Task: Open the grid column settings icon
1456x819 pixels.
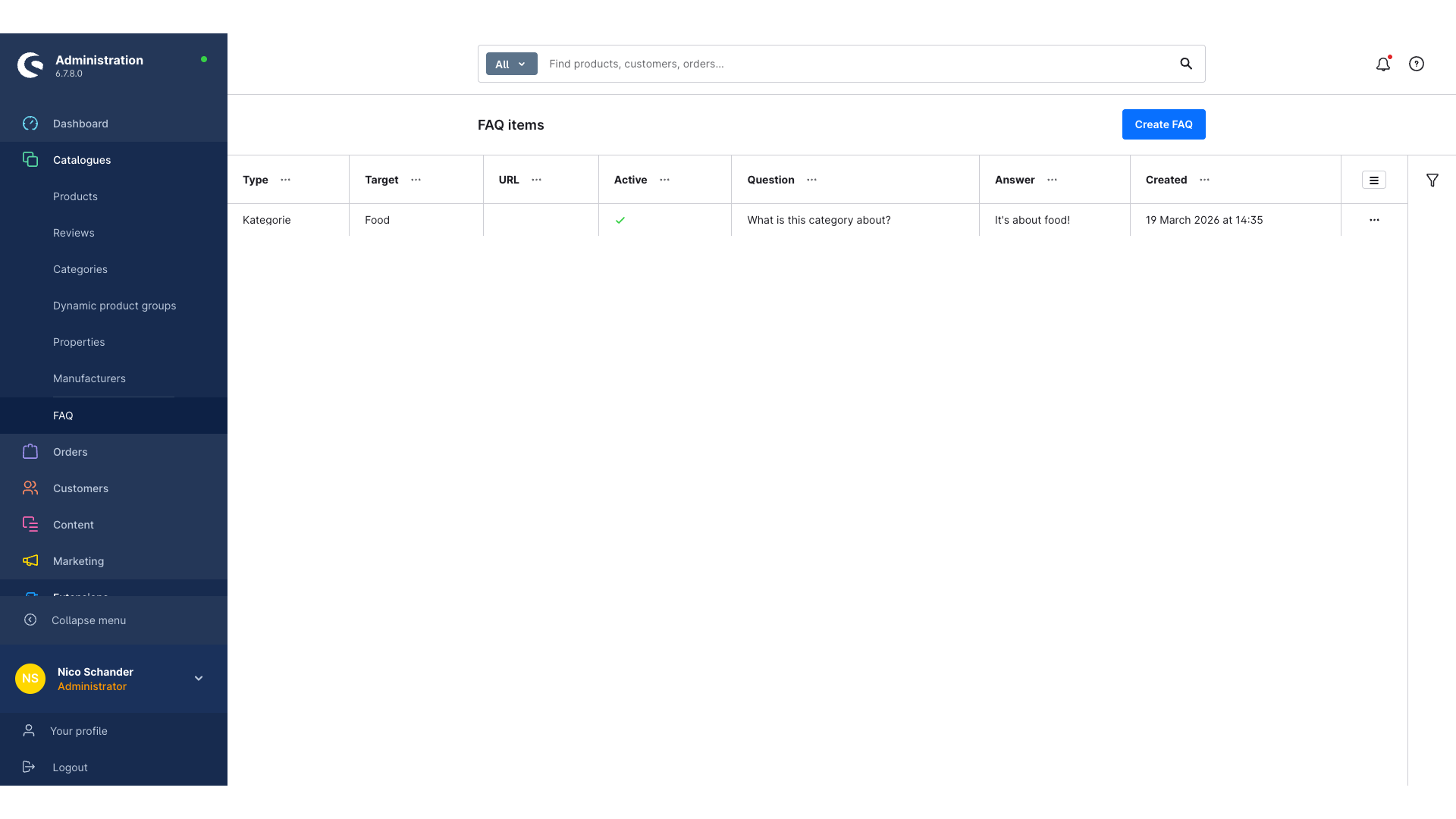Action: (x=1373, y=180)
